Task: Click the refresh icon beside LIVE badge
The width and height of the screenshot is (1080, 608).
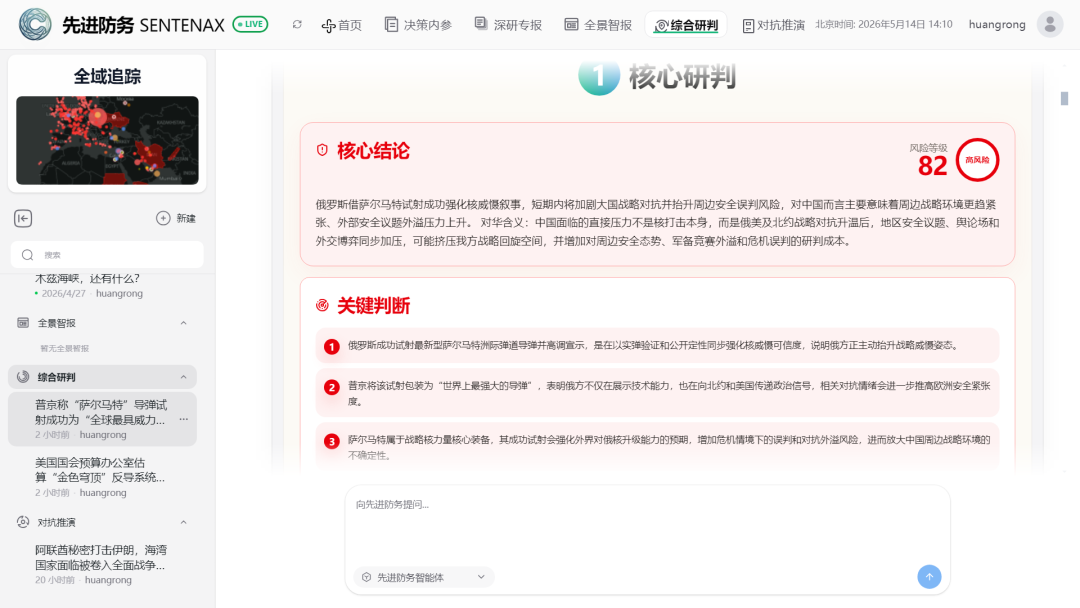Action: pyautogui.click(x=297, y=24)
